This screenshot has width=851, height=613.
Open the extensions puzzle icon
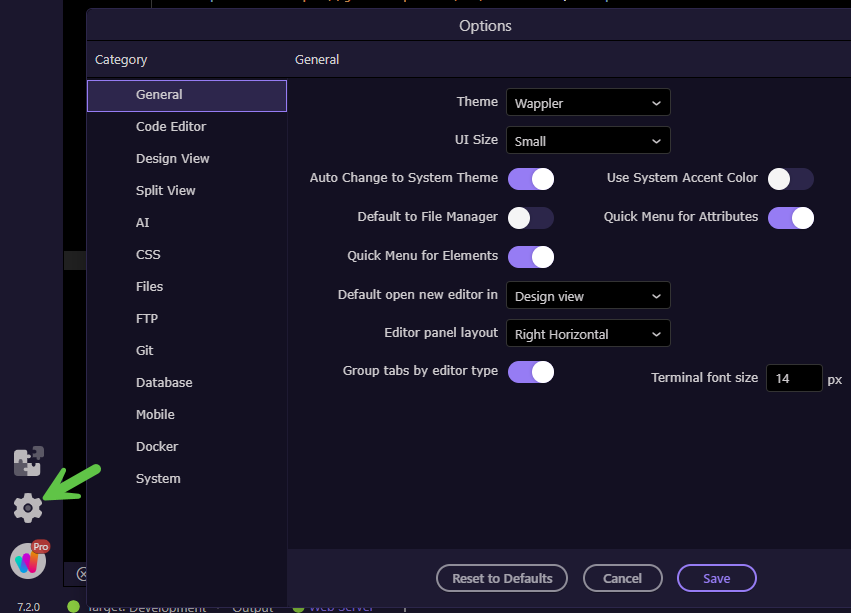28,462
